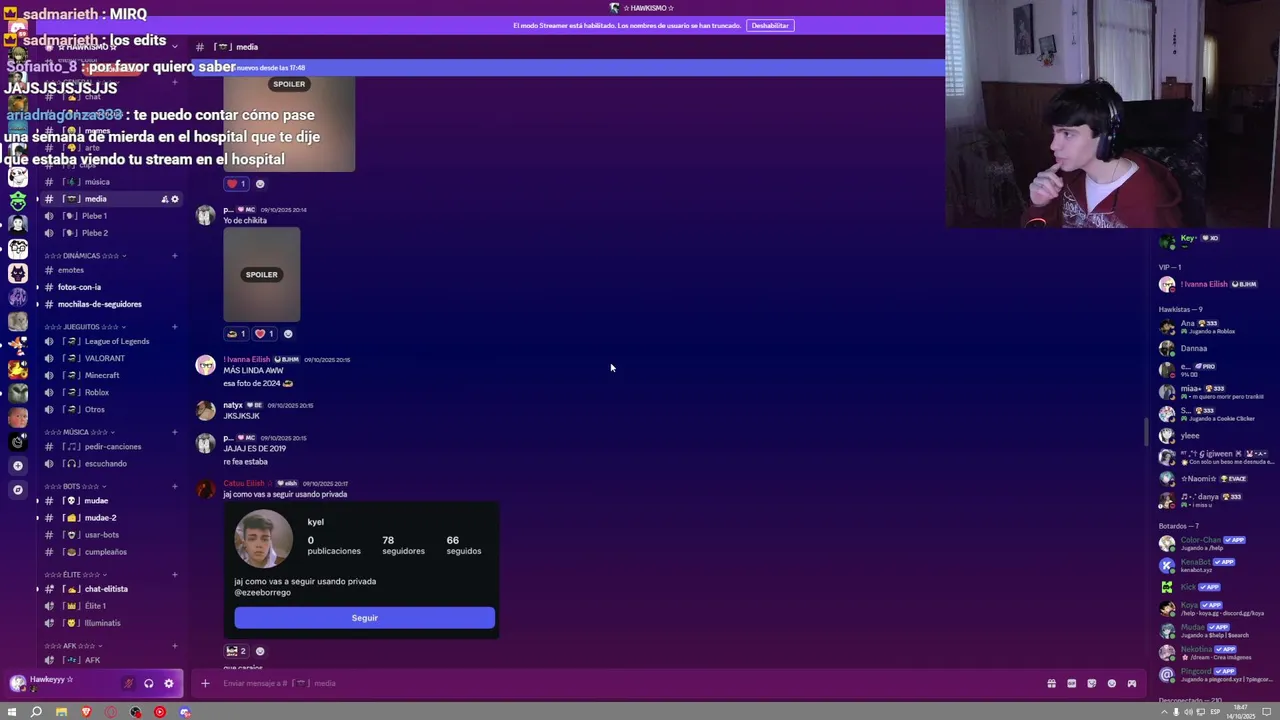
Task: Open File Explorer from the taskbar
Action: click(61, 712)
